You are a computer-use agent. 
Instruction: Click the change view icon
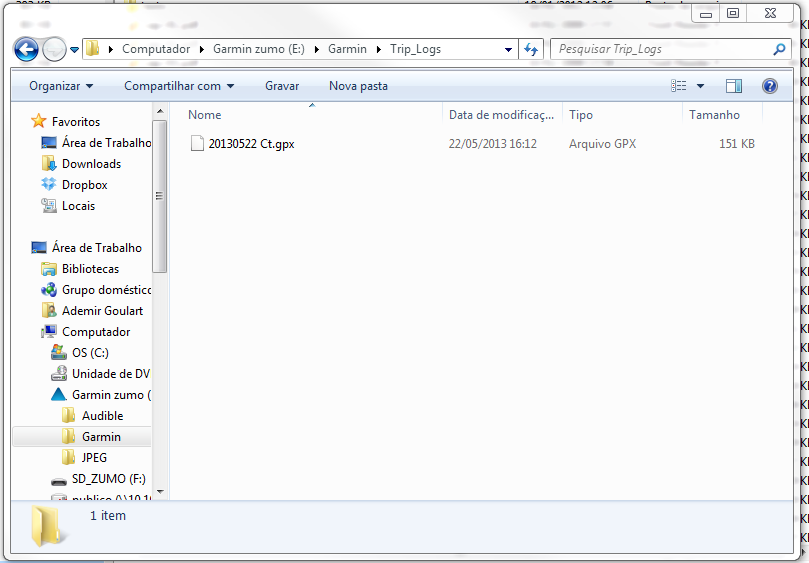[x=680, y=86]
